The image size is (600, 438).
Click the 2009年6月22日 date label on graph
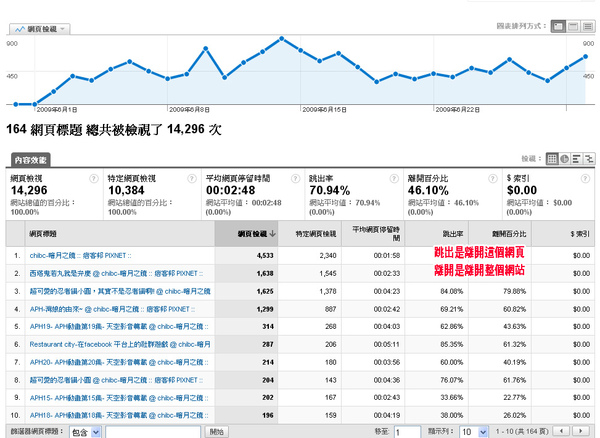click(x=458, y=110)
